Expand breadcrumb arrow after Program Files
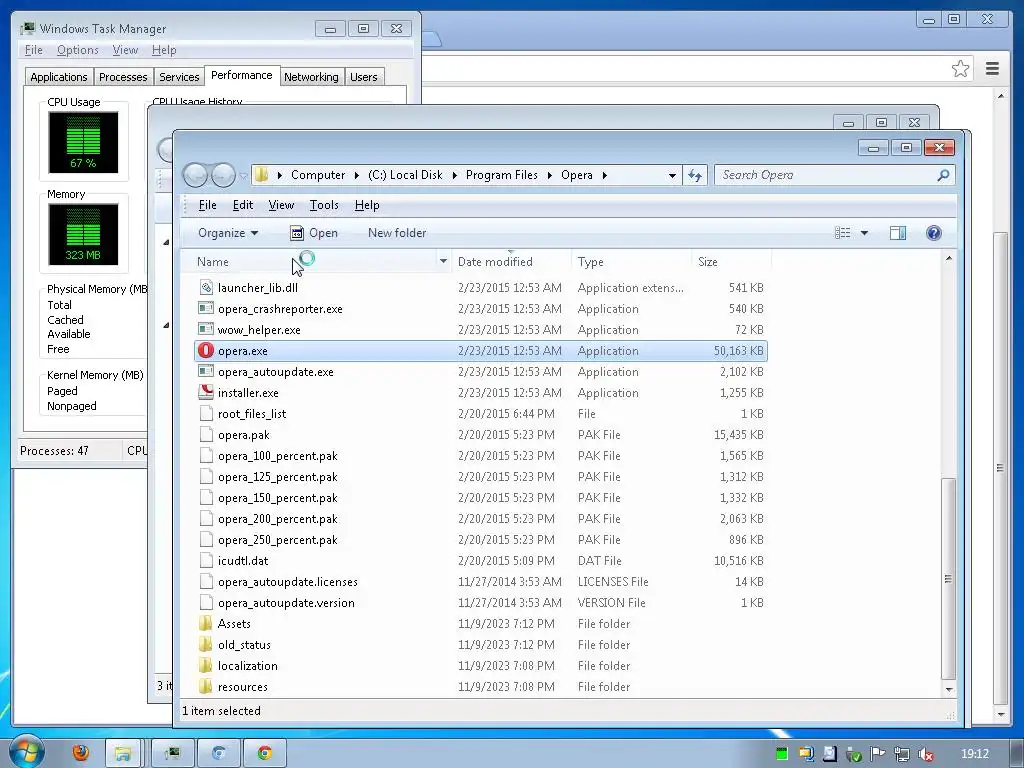The image size is (1024, 768). click(x=549, y=175)
